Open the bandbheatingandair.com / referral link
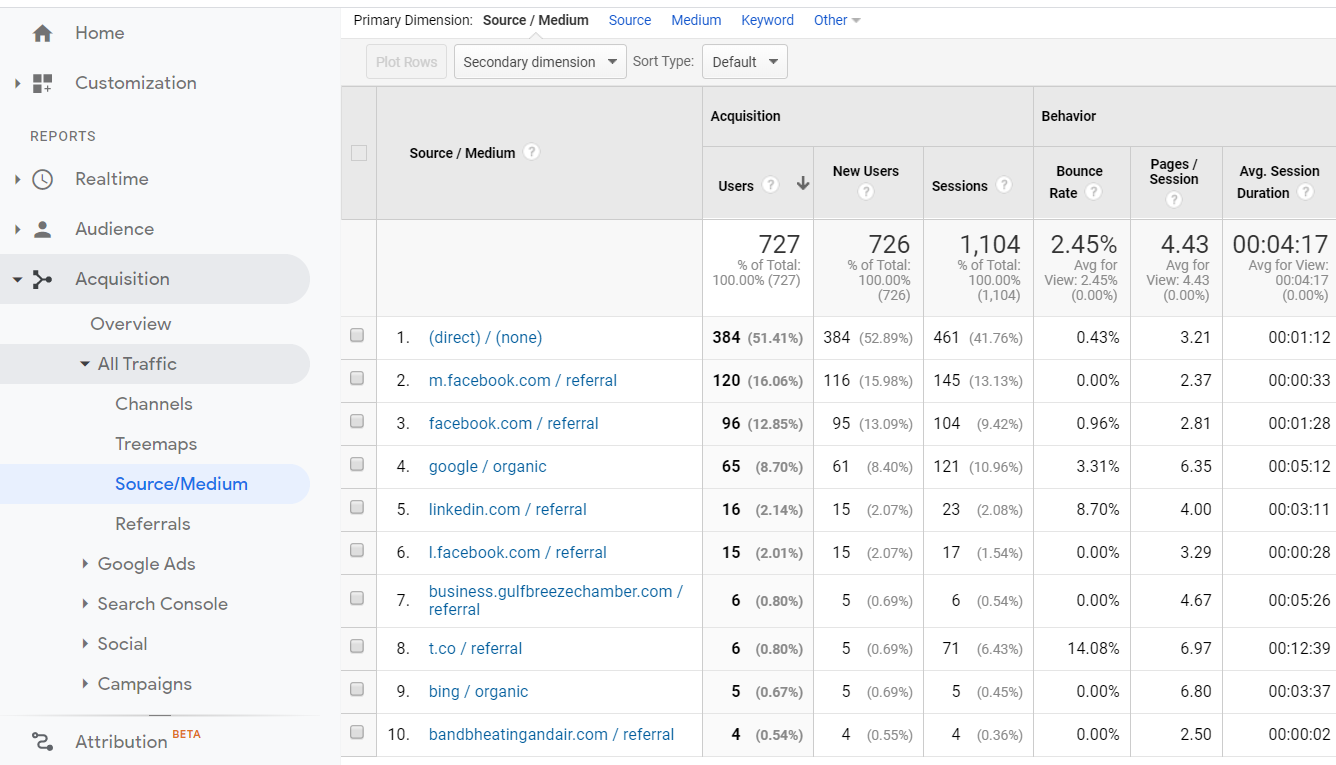 [x=551, y=734]
